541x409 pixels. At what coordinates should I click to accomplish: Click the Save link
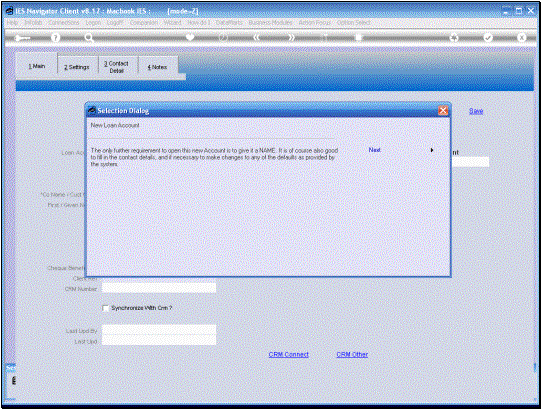[476, 111]
